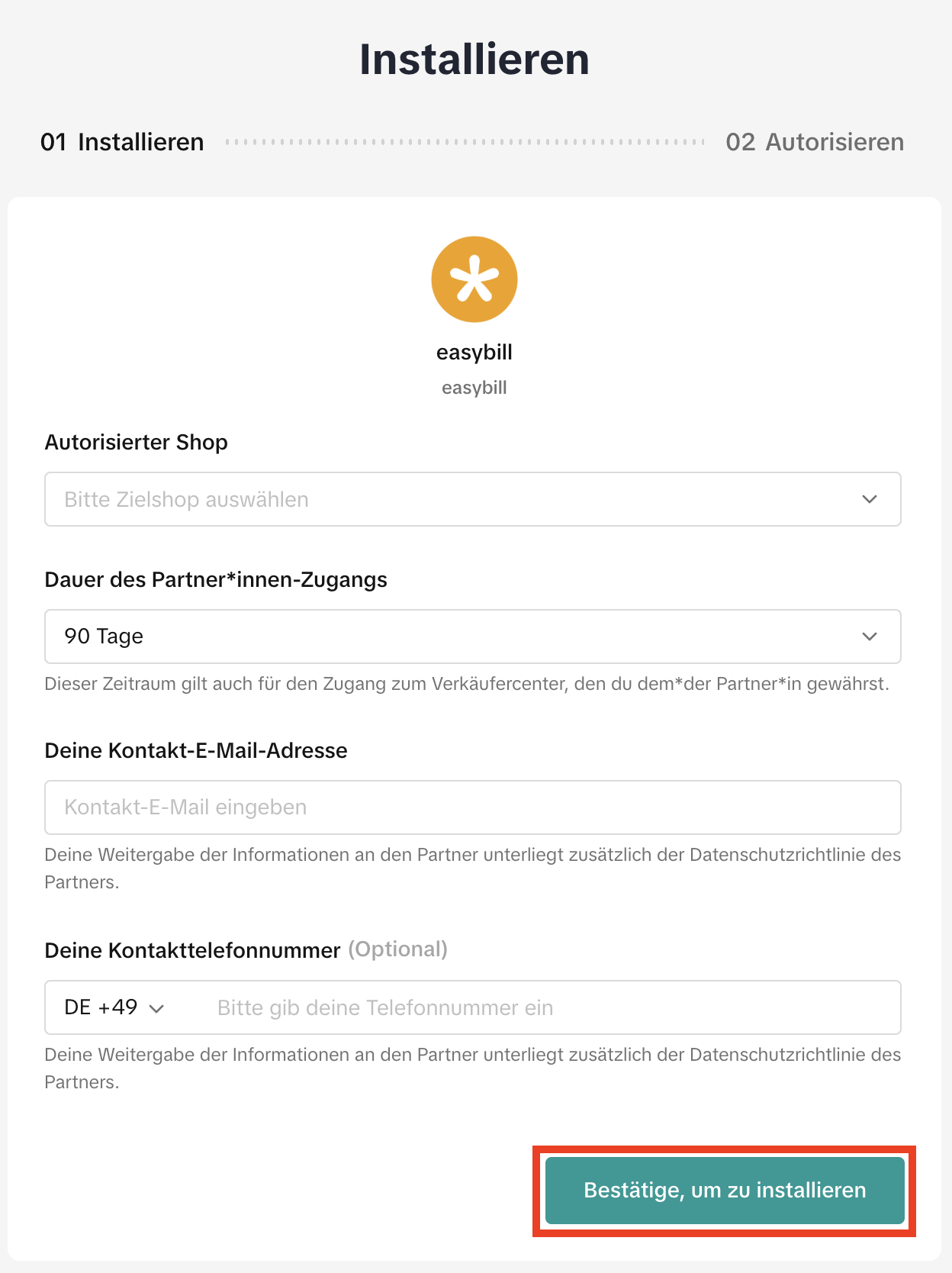Click the chevron arrow in the Zielshop field

pyautogui.click(x=870, y=499)
